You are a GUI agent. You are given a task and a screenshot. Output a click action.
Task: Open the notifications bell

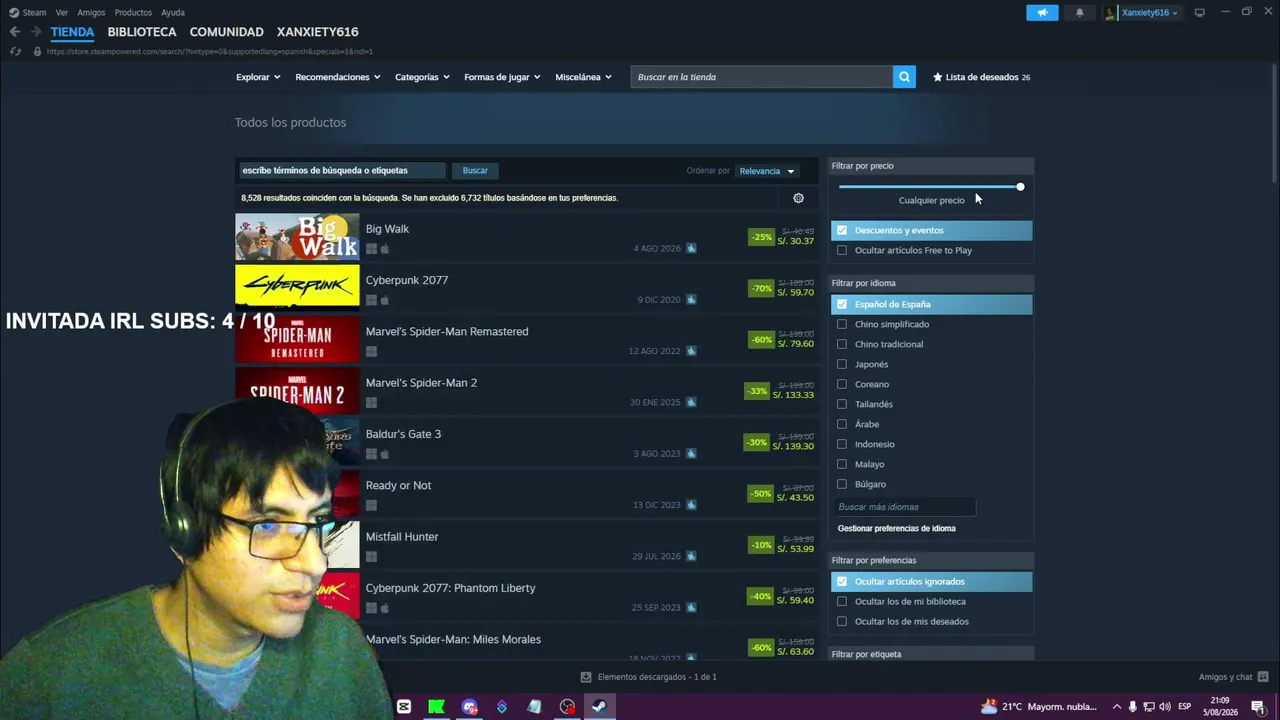pyautogui.click(x=1079, y=12)
